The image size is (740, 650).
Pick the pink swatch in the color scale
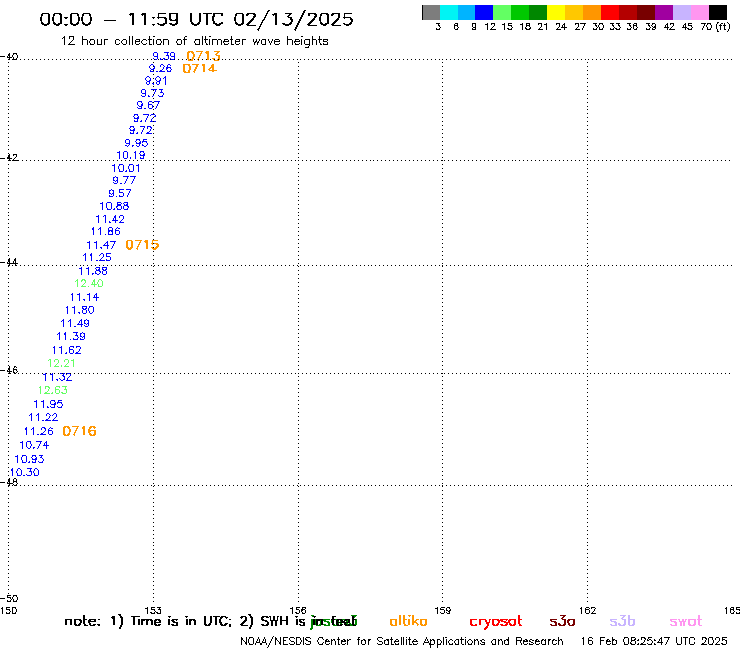[700, 12]
